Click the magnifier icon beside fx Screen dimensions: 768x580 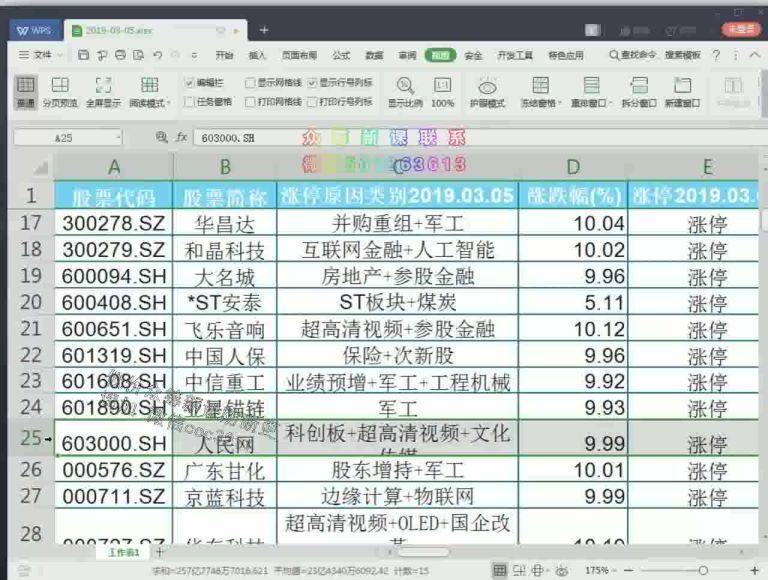(161, 137)
